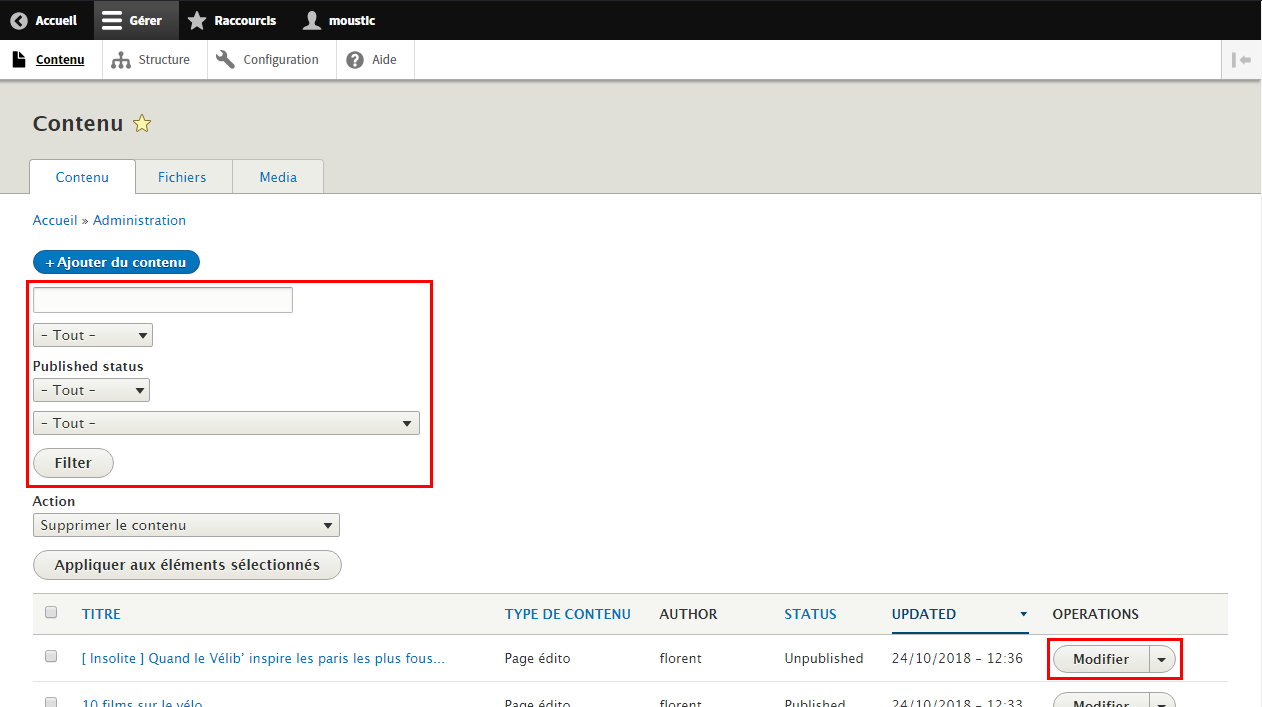Toggle the Gérer hamburger menu icon

click(113, 20)
